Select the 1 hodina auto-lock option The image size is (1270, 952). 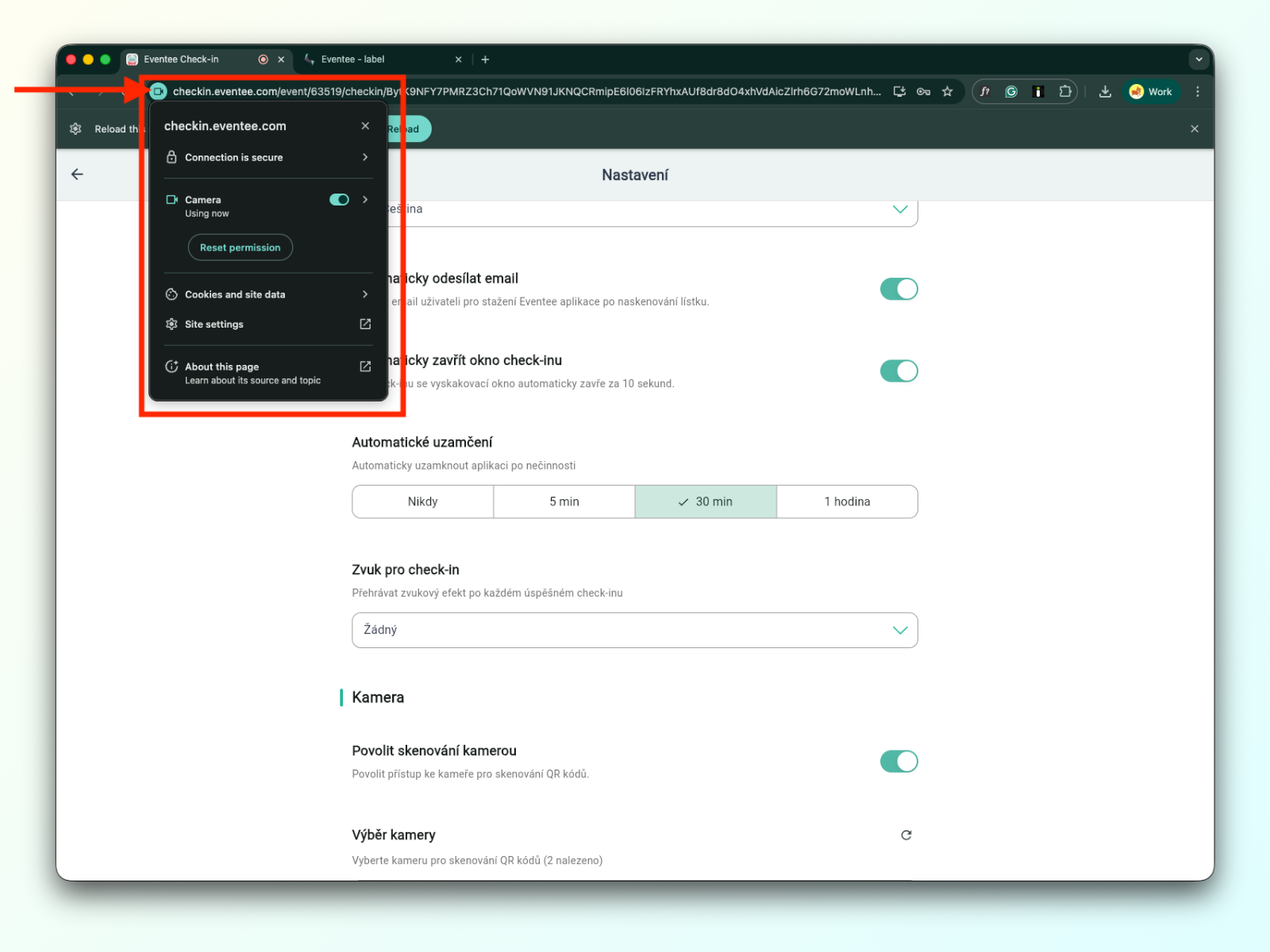tap(847, 501)
